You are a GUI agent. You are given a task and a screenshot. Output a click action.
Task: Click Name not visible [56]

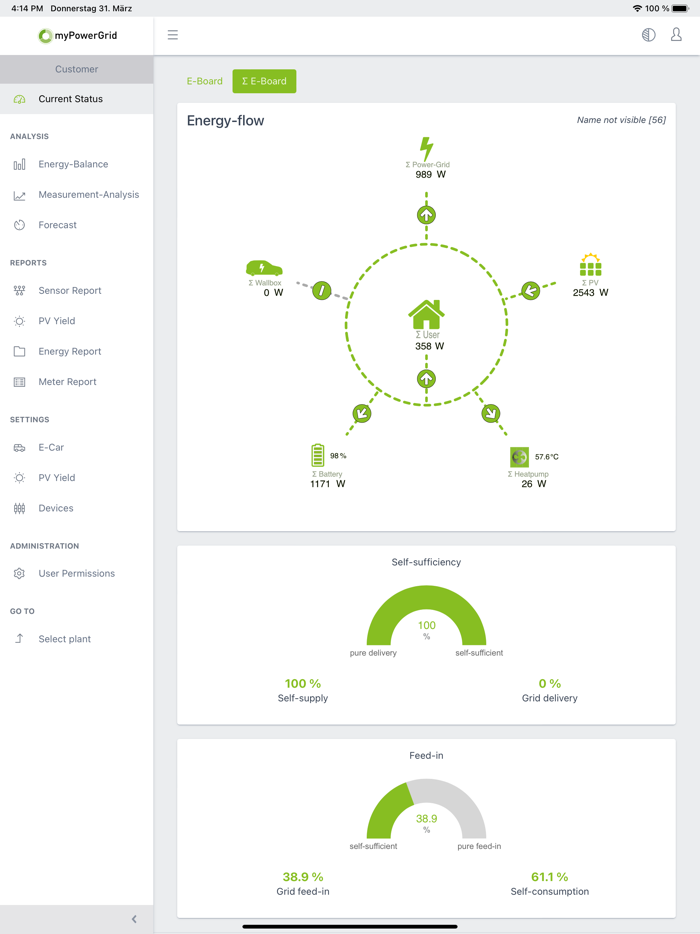pos(619,118)
